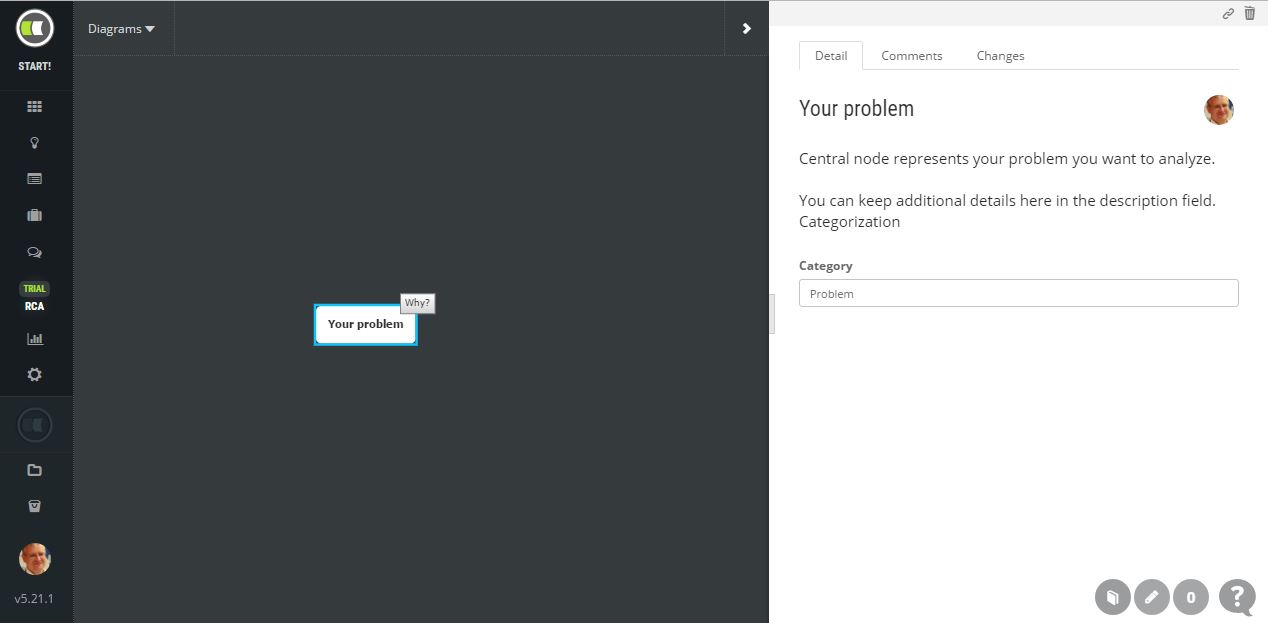Open the TRIAL RCA module
Viewport: 1268px width, 623px height.
pyautogui.click(x=35, y=297)
